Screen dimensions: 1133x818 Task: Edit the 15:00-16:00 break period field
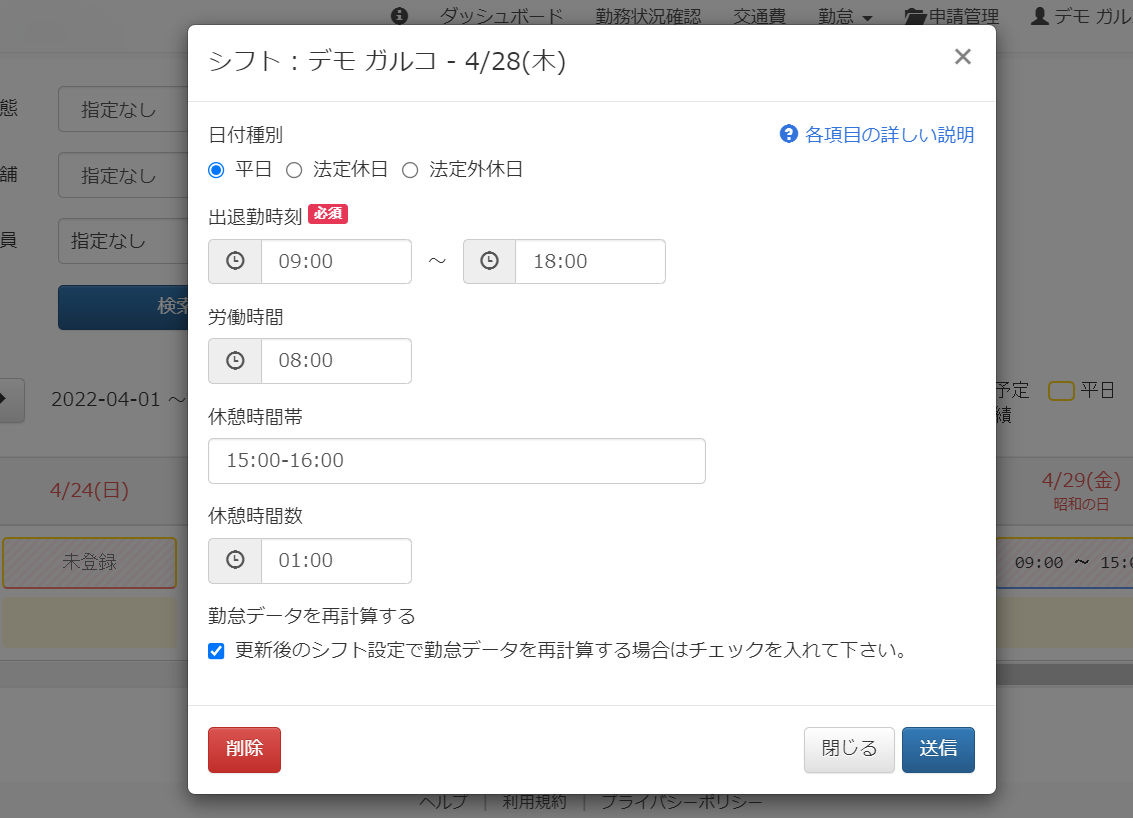coord(457,461)
